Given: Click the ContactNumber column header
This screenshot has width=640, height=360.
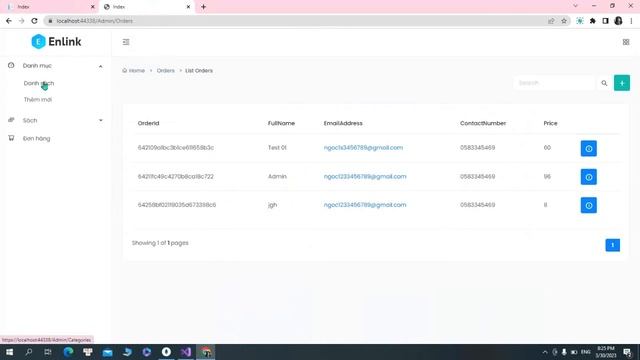Looking at the screenshot, I should pos(483,123).
